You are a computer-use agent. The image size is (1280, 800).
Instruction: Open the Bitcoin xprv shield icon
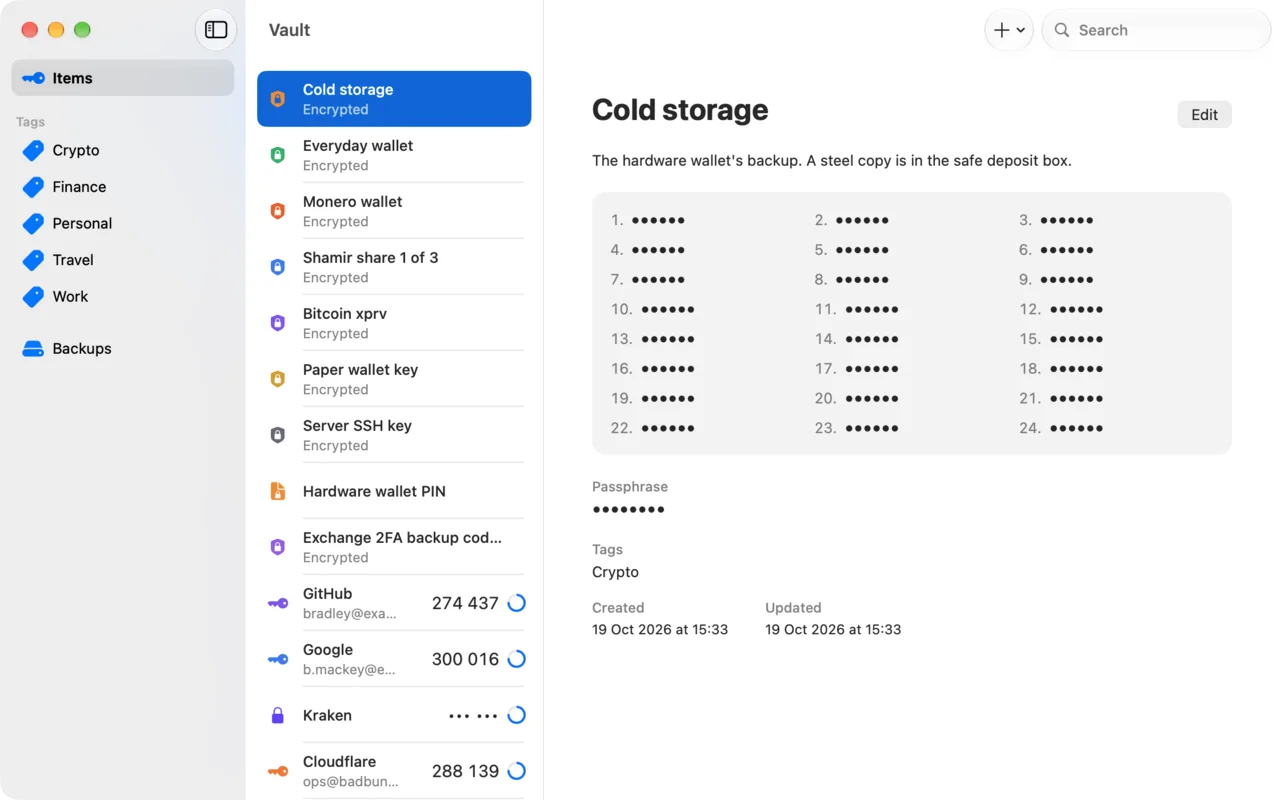[x=278, y=323]
